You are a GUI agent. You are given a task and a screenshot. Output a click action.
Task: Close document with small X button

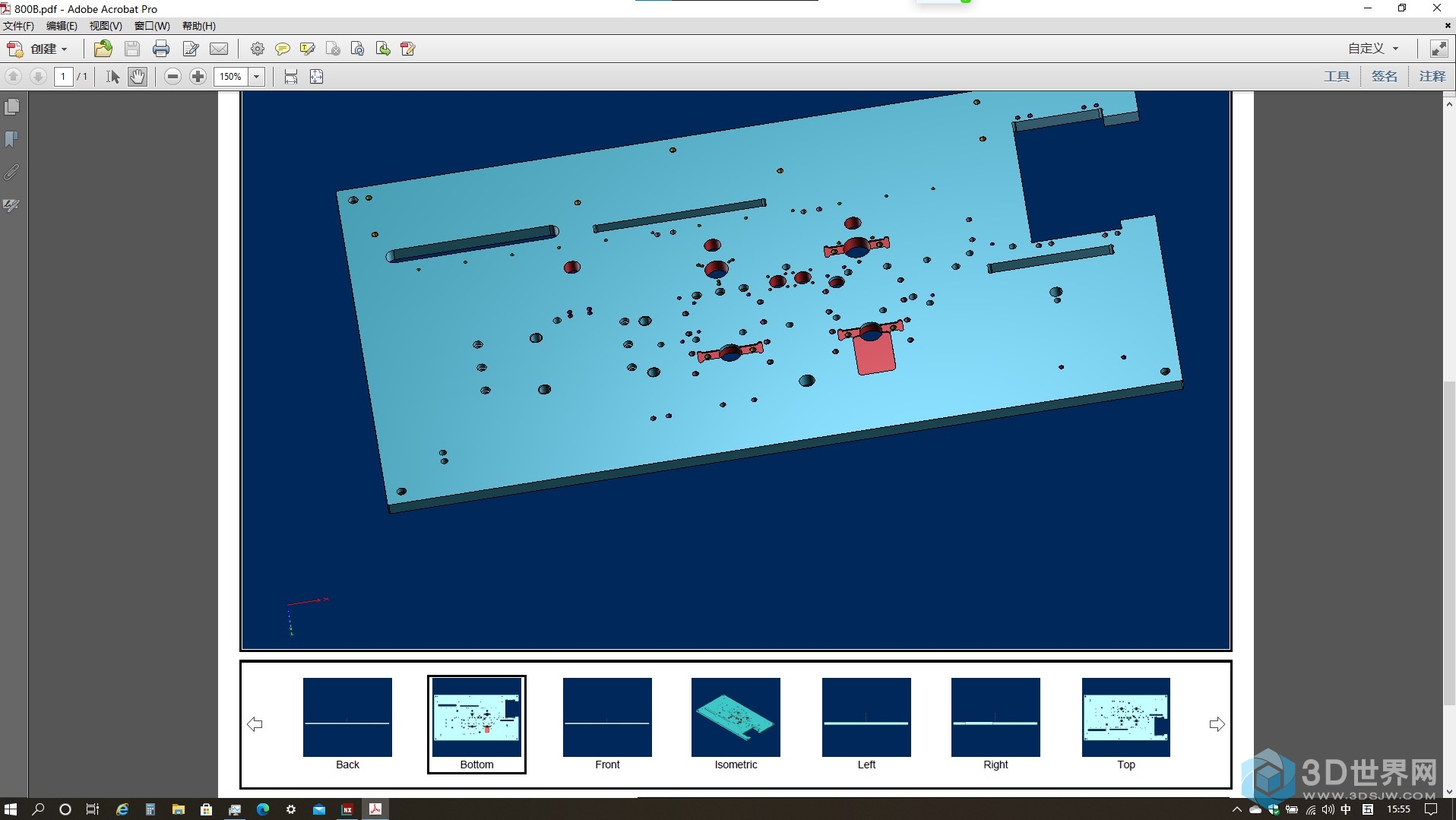point(1448,26)
